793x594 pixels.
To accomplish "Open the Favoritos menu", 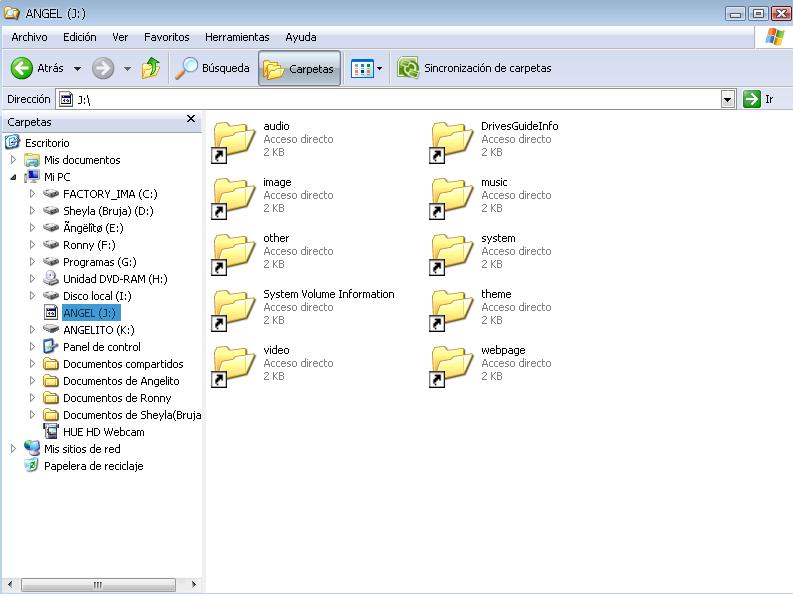I will [166, 37].
